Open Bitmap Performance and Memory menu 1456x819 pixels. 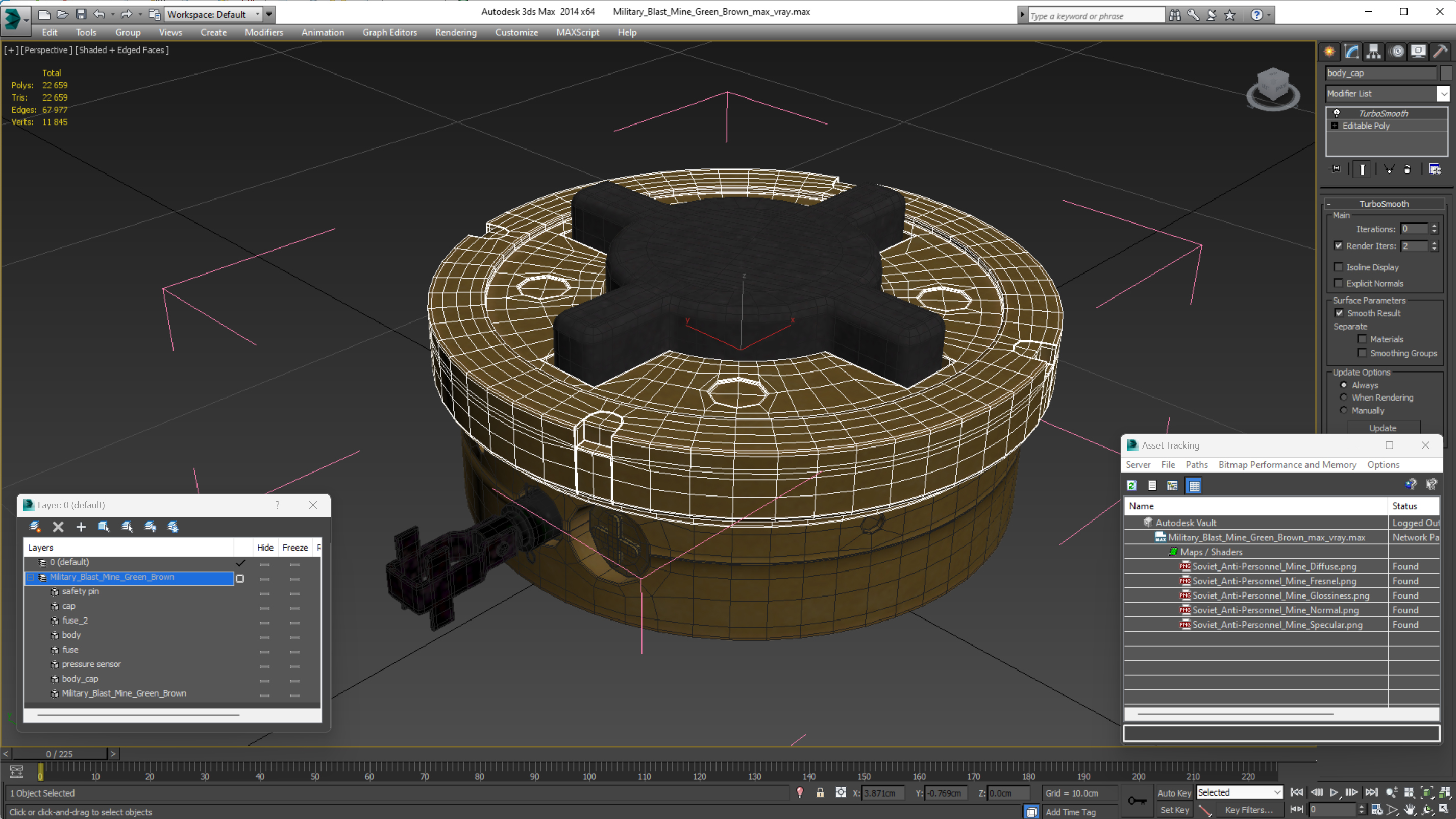(1287, 464)
